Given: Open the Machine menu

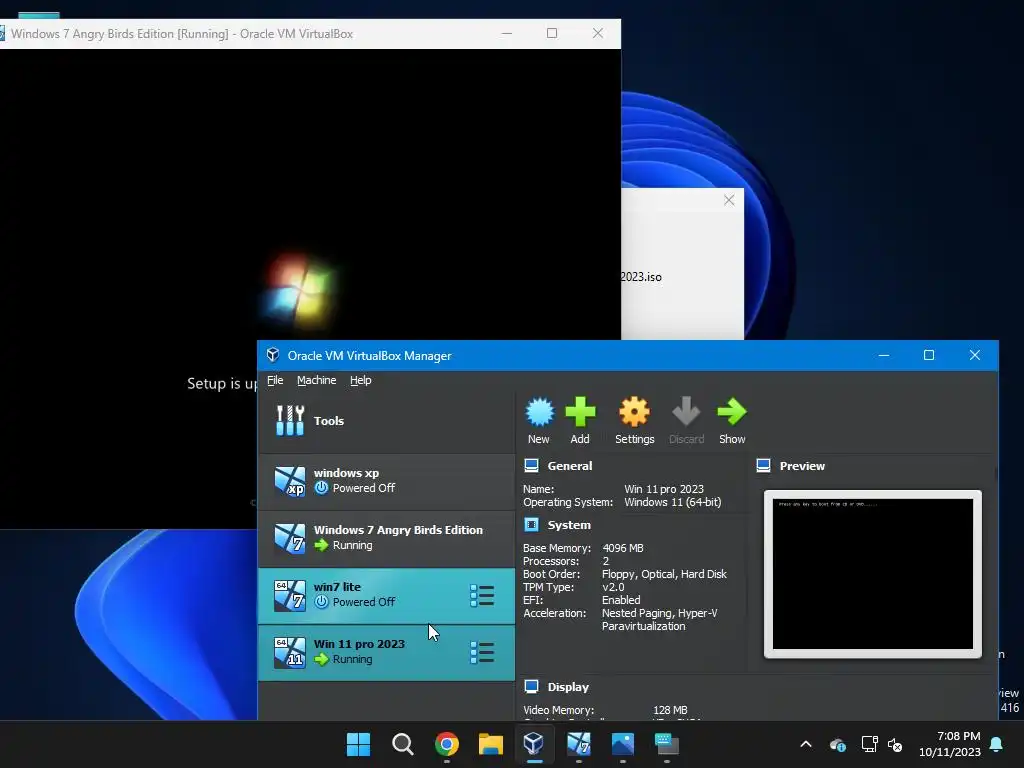Looking at the screenshot, I should pos(317,380).
